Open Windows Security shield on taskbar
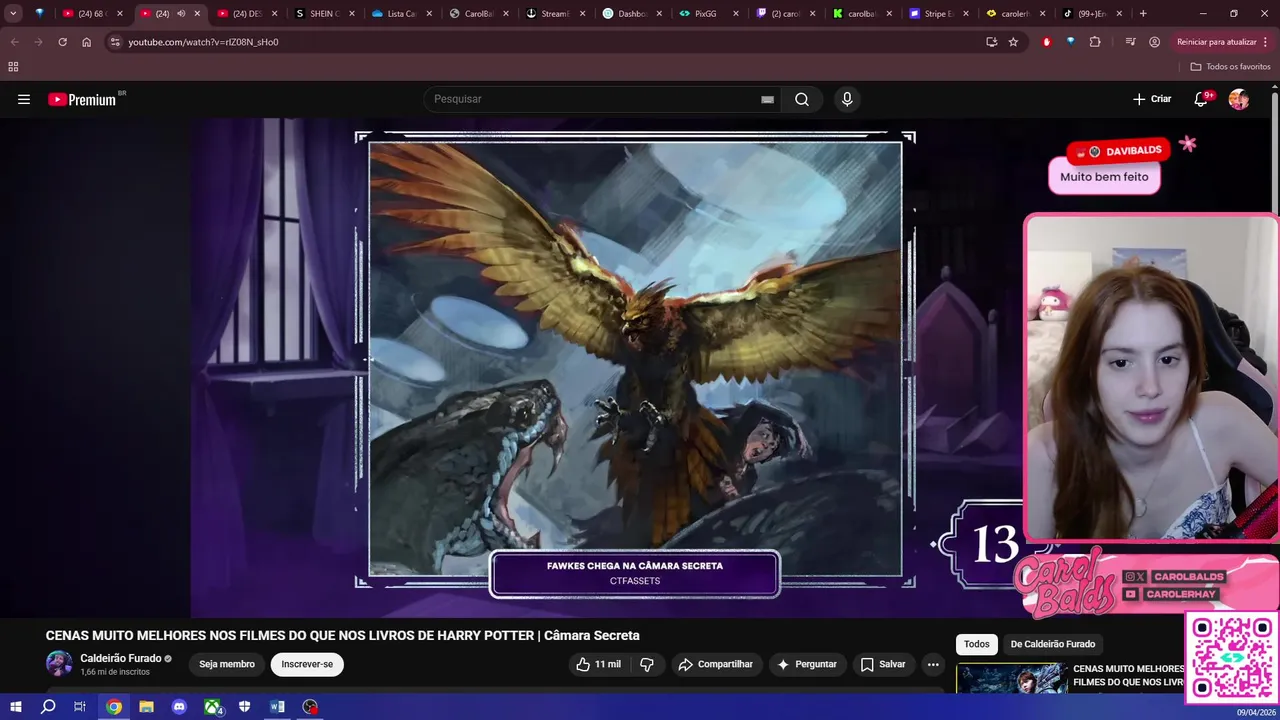Image resolution: width=1280 pixels, height=720 pixels. pos(244,707)
